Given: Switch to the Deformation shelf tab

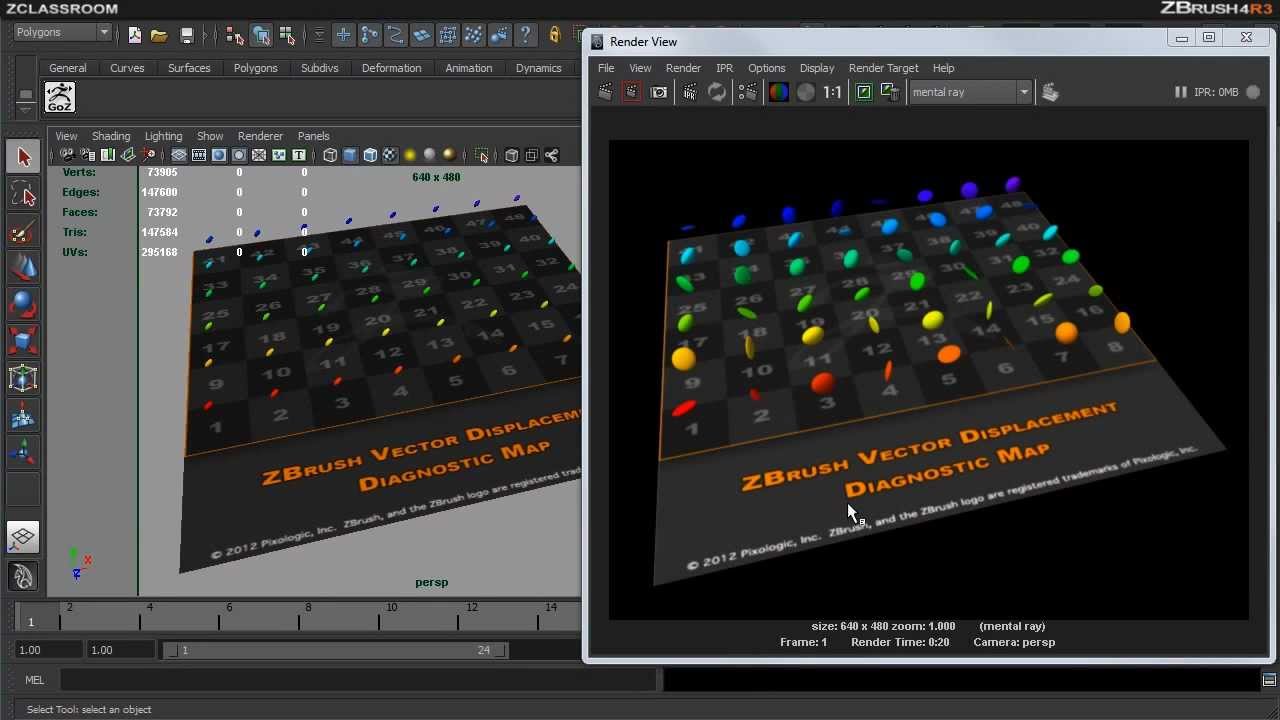Looking at the screenshot, I should coord(391,68).
